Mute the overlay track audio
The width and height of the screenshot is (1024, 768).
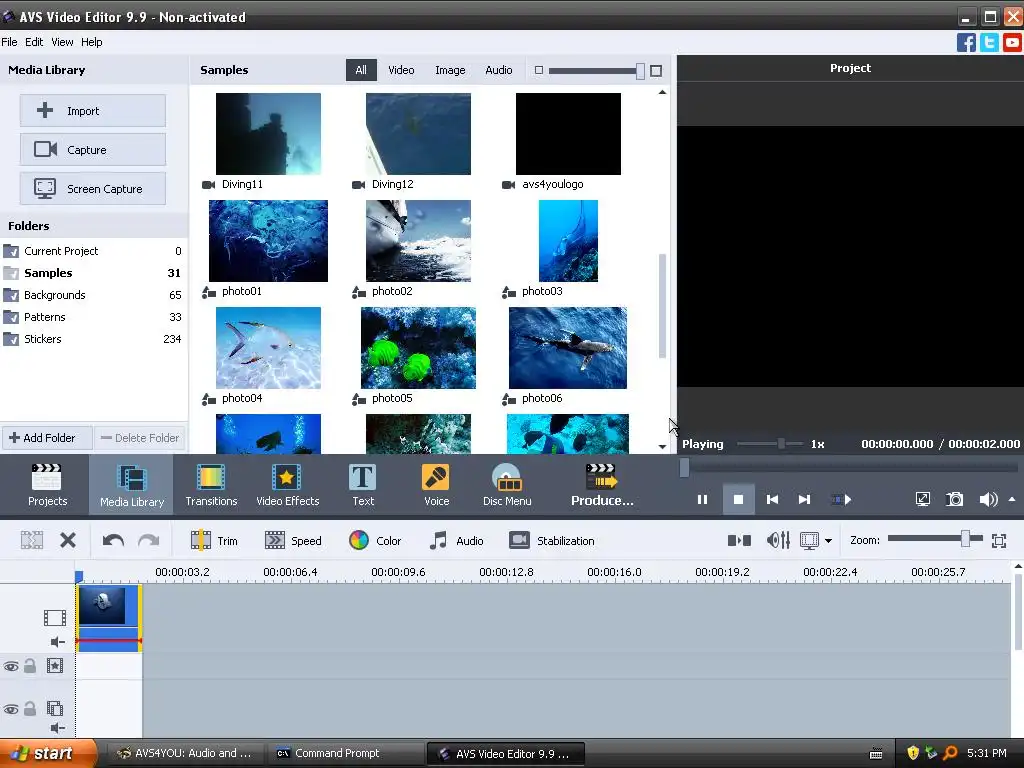coord(57,728)
